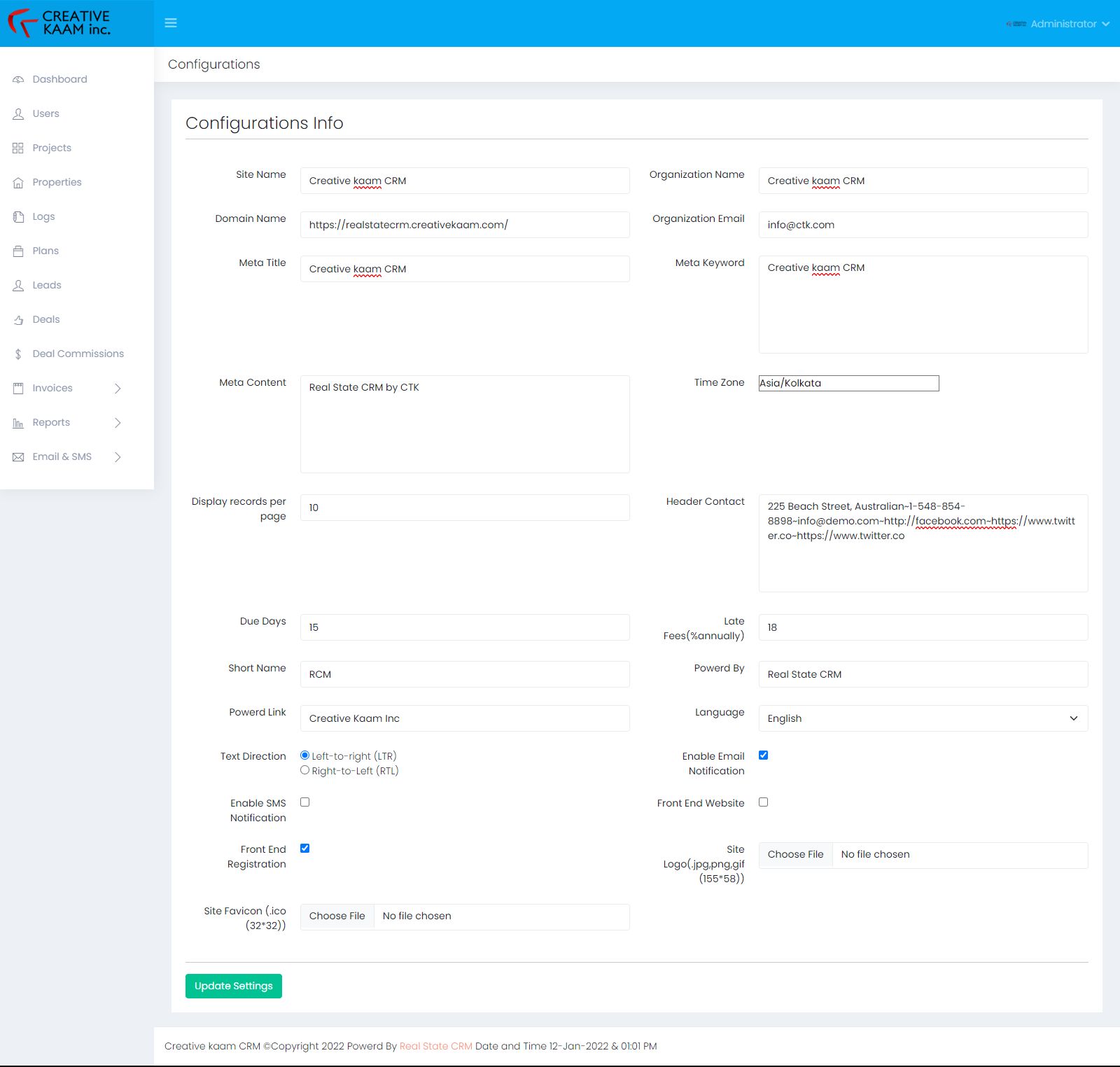
Task: Select Right-to-Left (RTL) text direction
Action: (304, 770)
